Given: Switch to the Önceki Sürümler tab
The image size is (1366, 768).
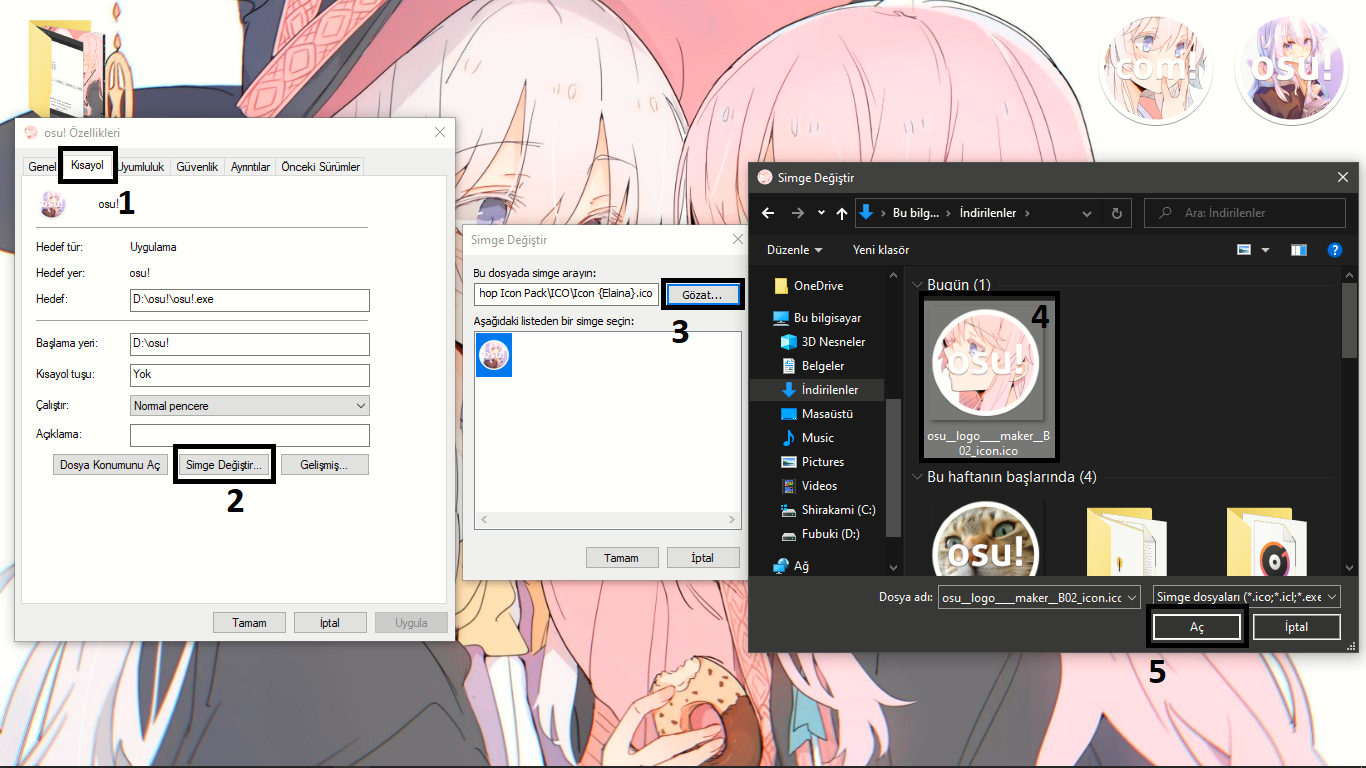Looking at the screenshot, I should click(320, 167).
